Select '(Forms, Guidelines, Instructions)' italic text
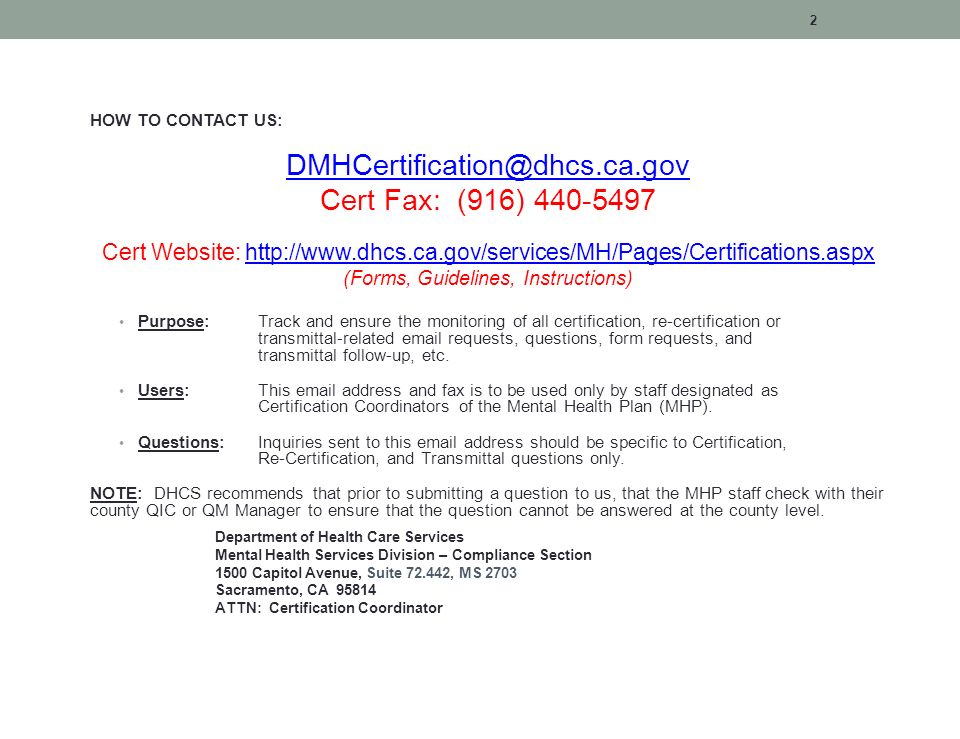Viewport: 960px width, 739px height. click(x=488, y=278)
